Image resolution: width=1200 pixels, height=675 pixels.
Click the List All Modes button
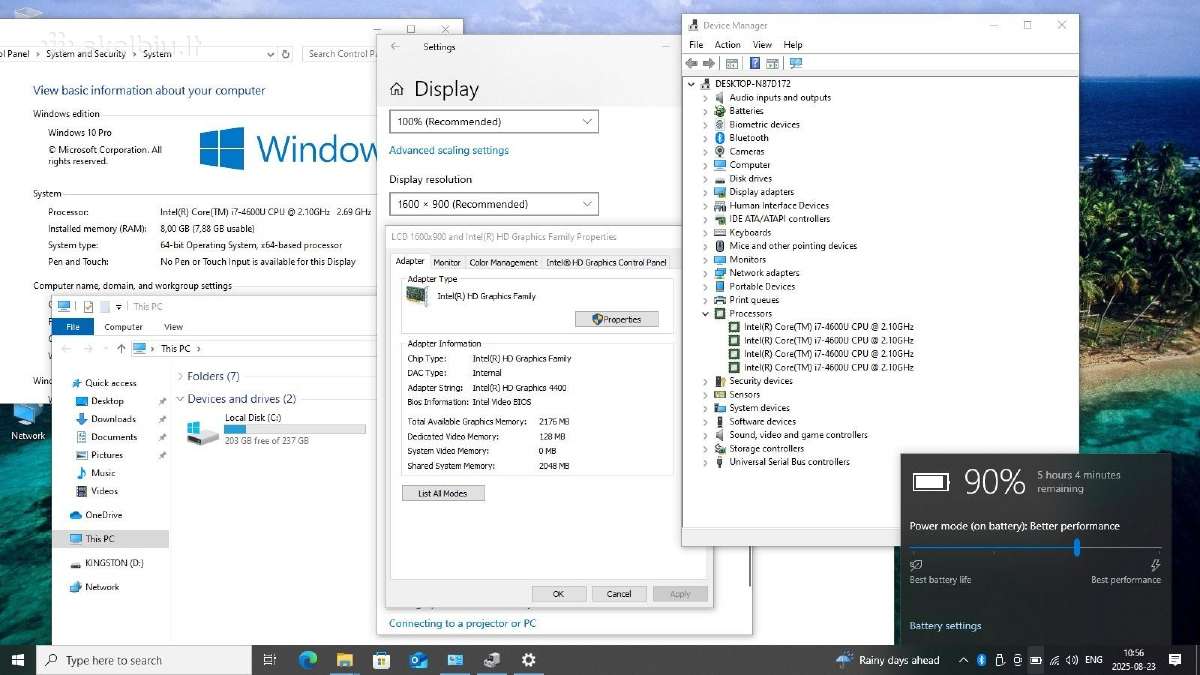pyautogui.click(x=443, y=493)
